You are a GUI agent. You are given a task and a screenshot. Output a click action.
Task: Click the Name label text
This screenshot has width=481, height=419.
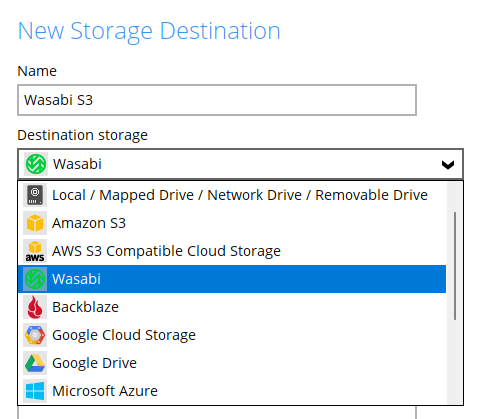(x=37, y=71)
